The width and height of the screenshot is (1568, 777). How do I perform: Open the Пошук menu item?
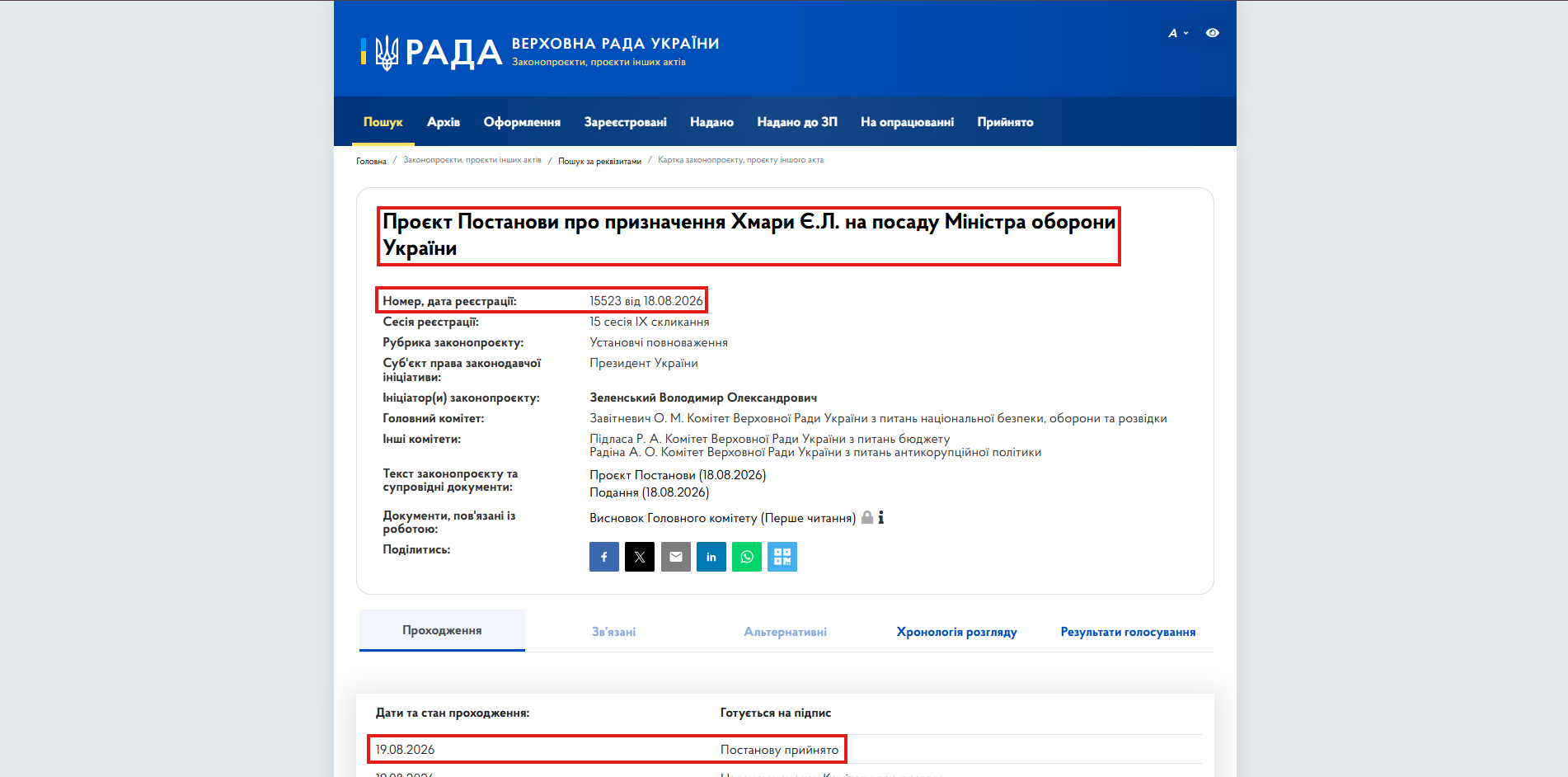383,122
